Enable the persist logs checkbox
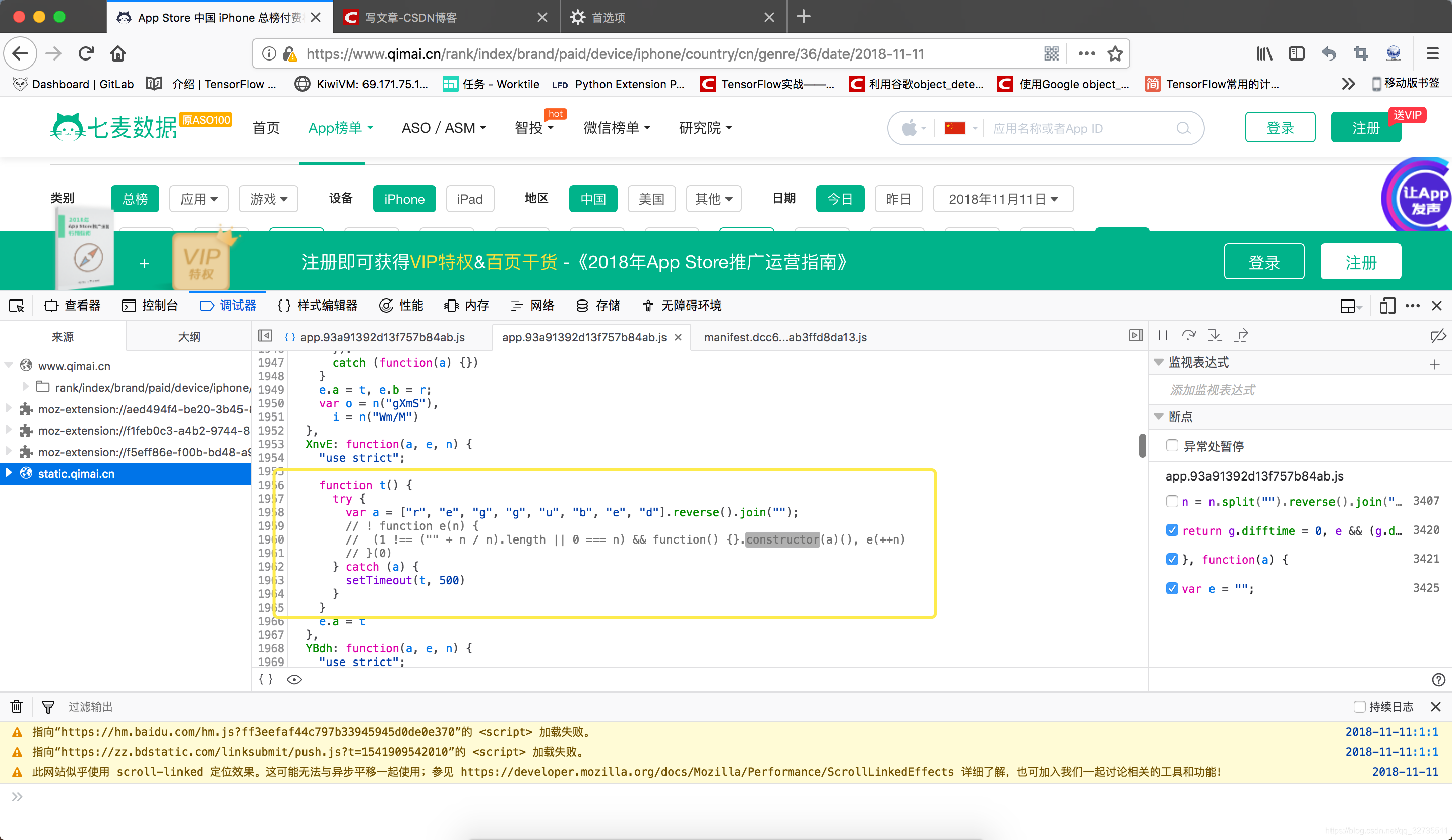Screen dimensions: 1452x840 [1359, 707]
